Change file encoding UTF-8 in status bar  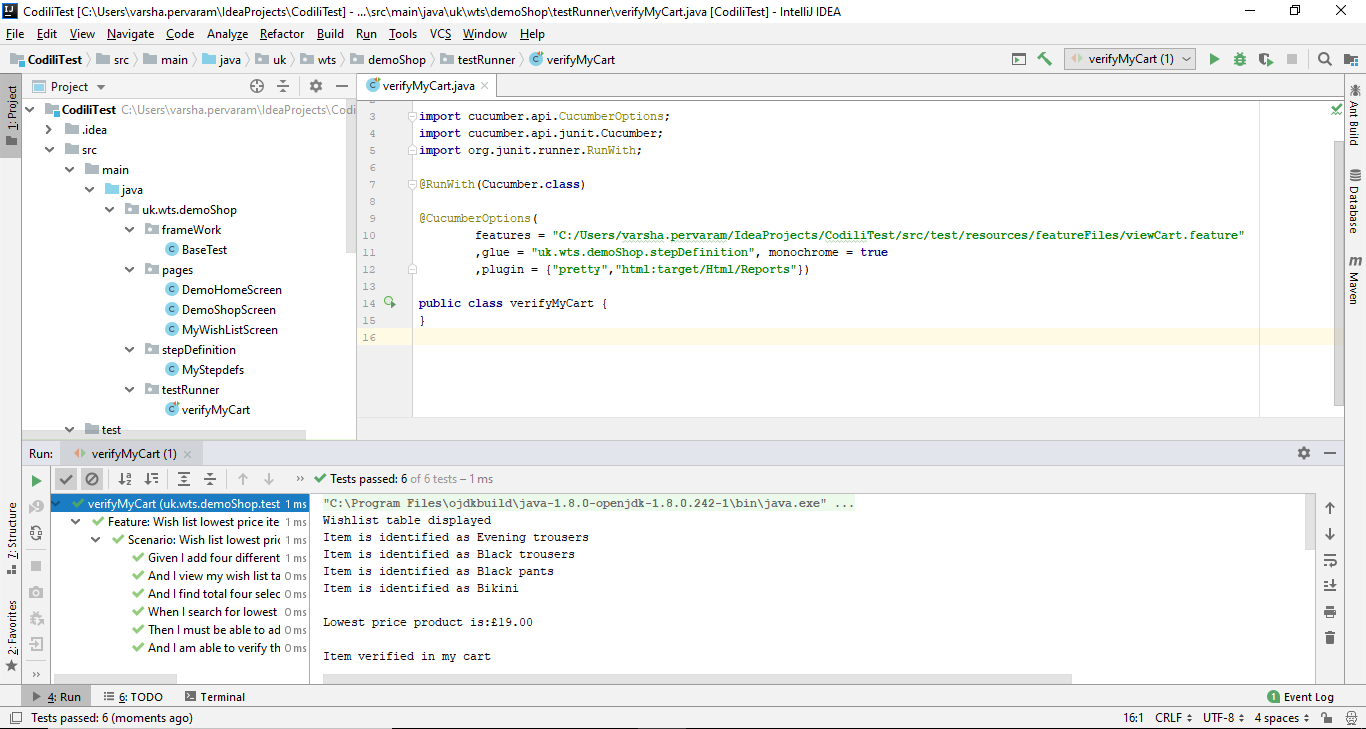click(1224, 718)
